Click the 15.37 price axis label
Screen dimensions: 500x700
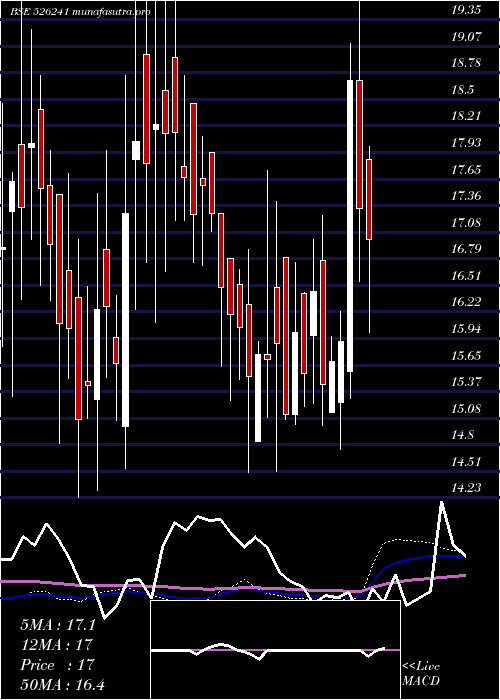click(466, 382)
